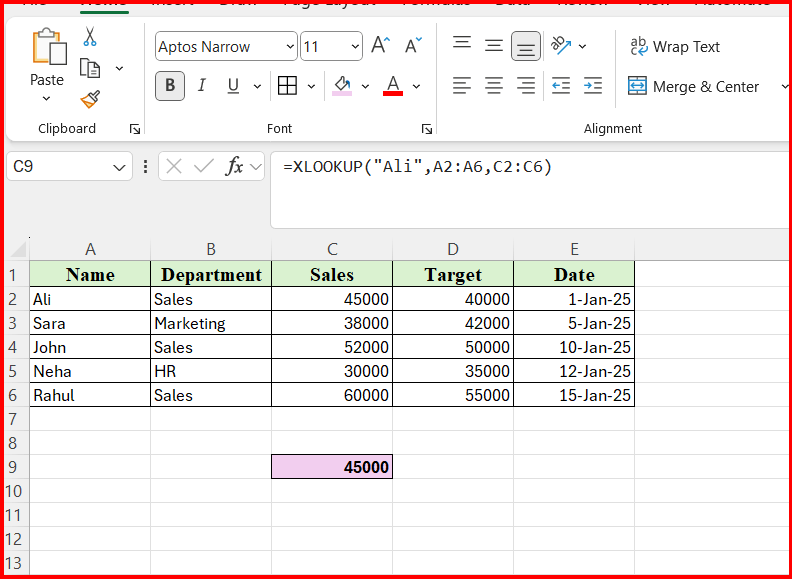Expand the Name Box dropdown arrow
The width and height of the screenshot is (792, 579).
119,167
